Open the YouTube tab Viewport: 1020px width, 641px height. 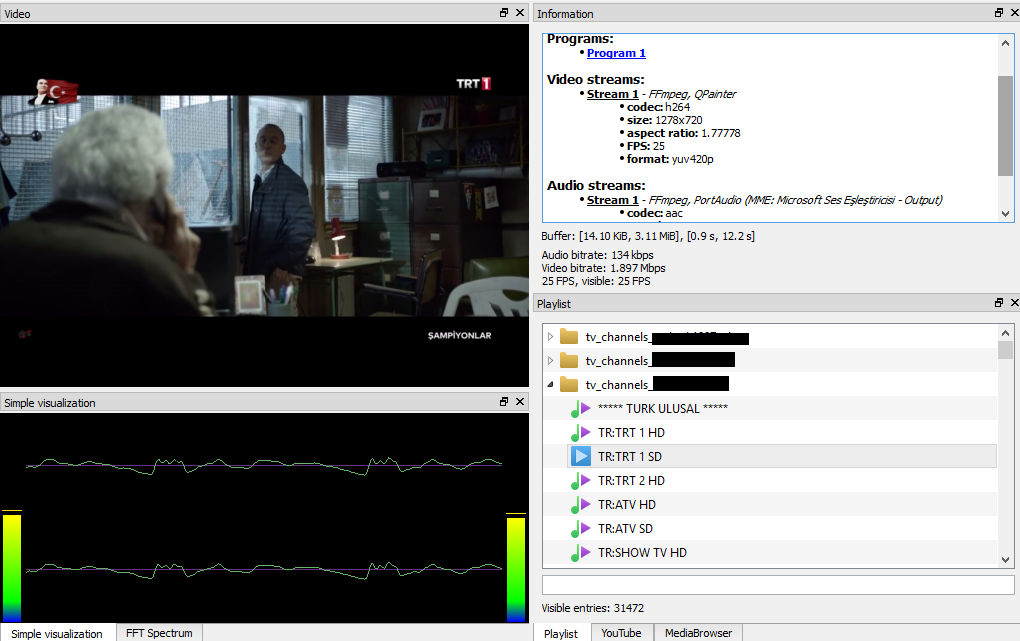coord(621,633)
